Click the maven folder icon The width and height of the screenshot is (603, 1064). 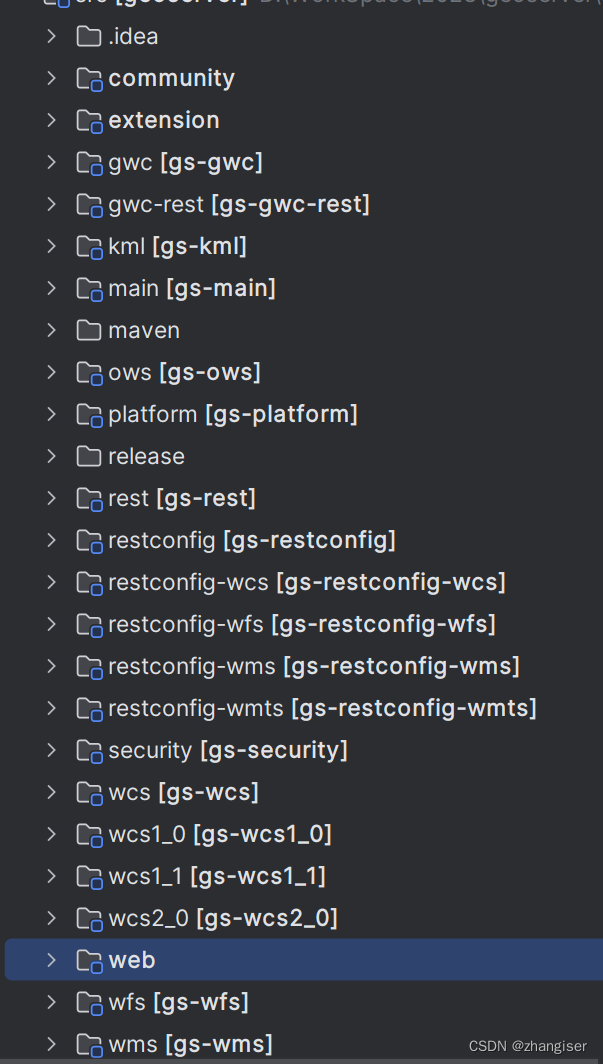[x=88, y=330]
